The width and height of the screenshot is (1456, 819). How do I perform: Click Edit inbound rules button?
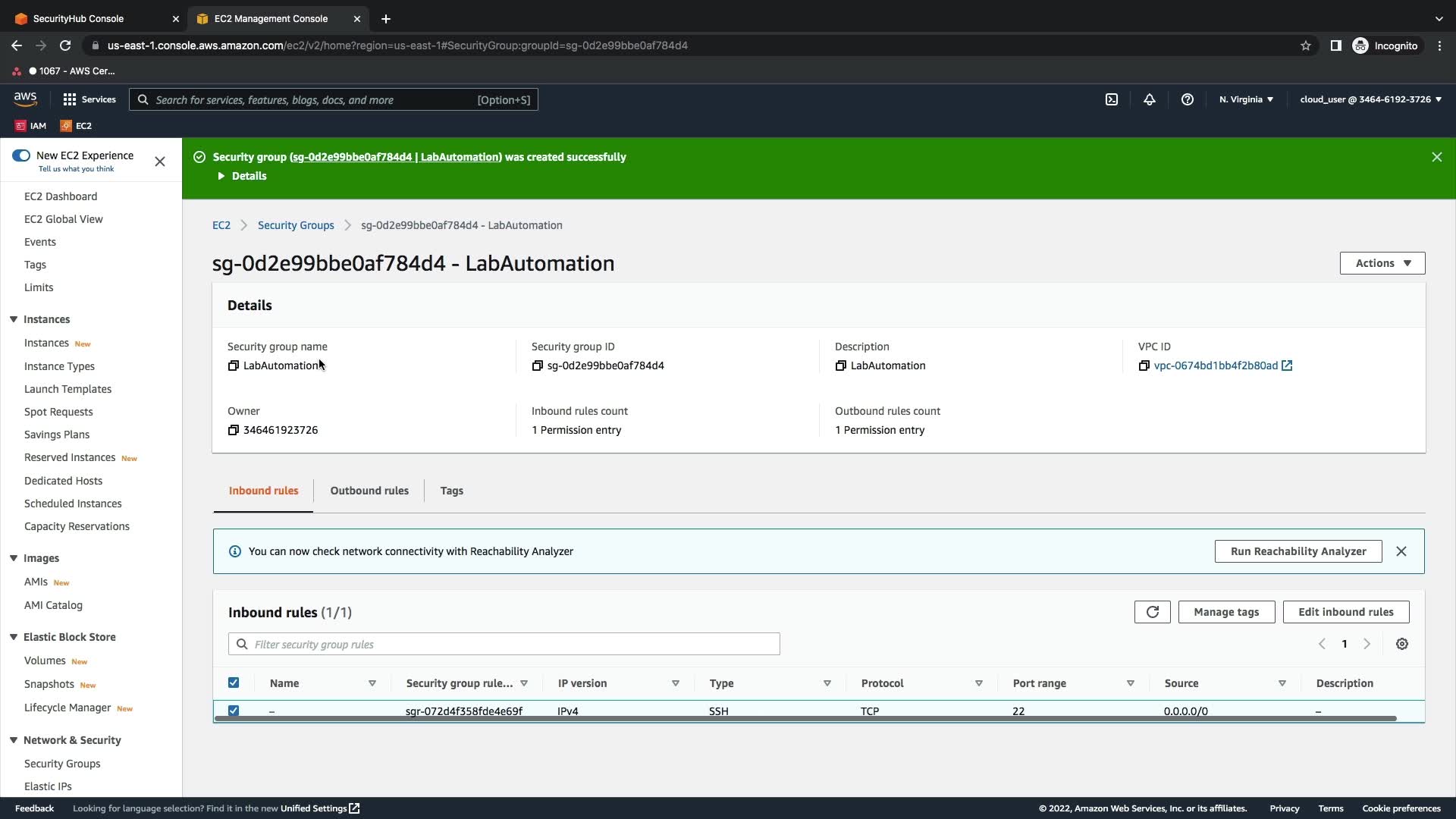[x=1345, y=612]
